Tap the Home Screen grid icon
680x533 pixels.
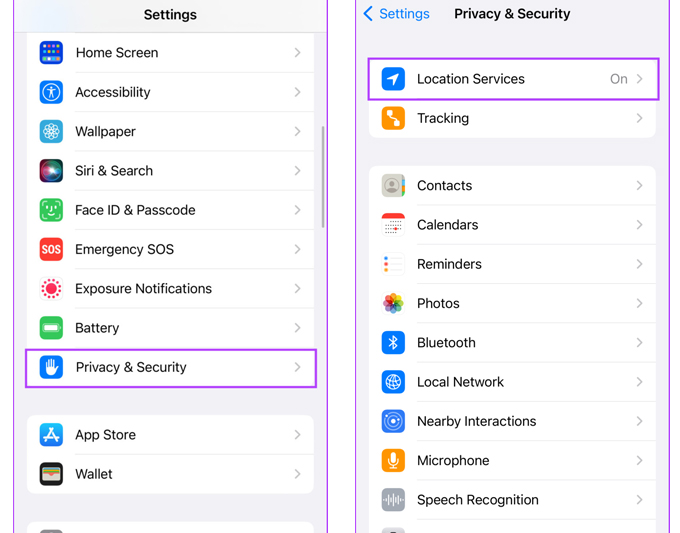51,53
